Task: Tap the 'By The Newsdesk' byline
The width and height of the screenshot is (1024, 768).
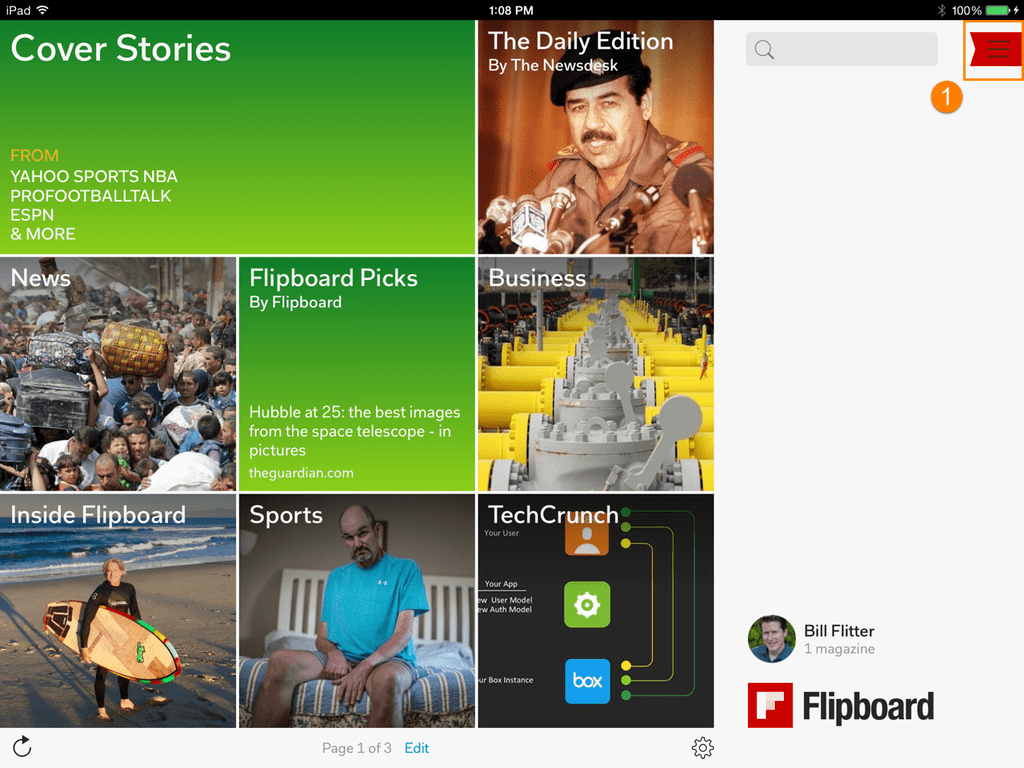Action: [x=552, y=65]
